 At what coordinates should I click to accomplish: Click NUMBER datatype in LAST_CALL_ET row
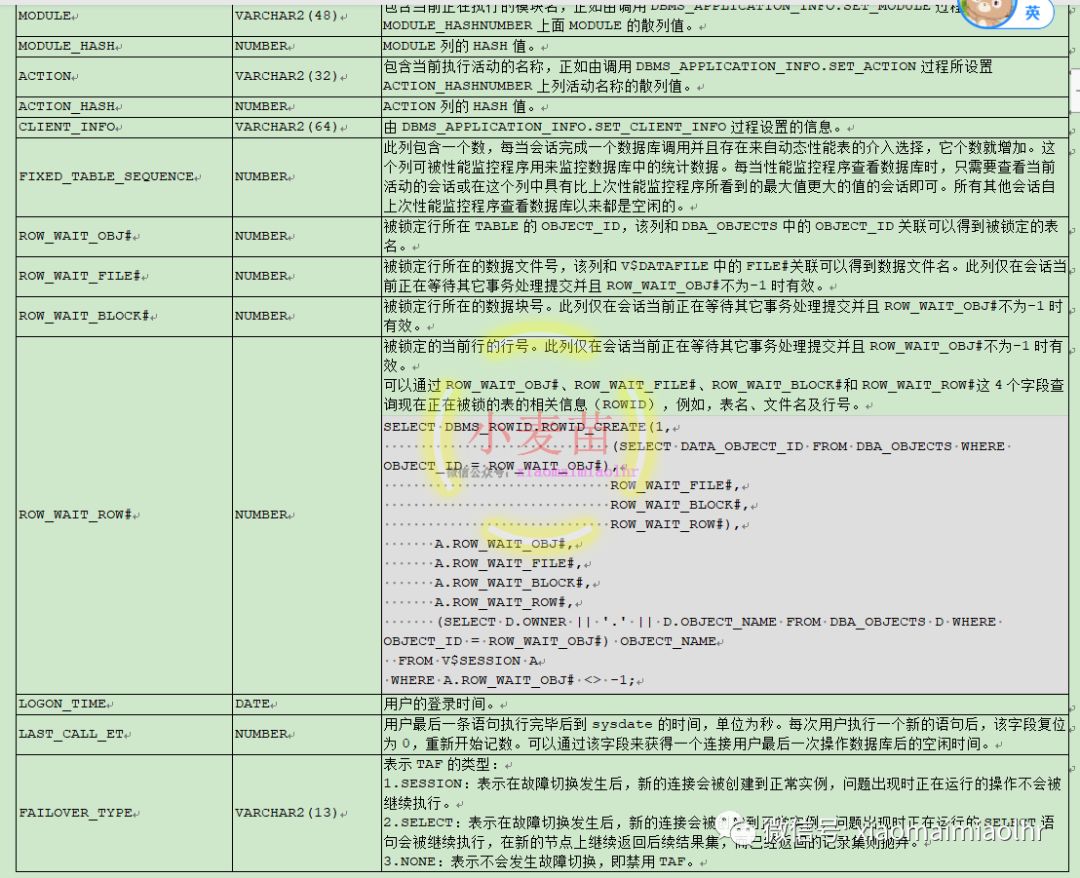pos(307,734)
